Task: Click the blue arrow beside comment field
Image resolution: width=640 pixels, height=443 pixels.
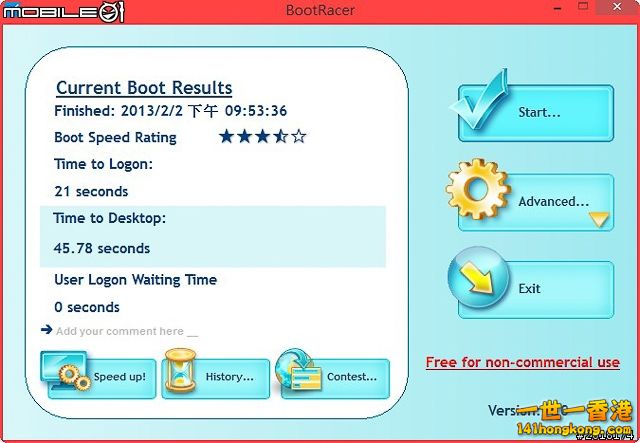Action: tap(46, 329)
